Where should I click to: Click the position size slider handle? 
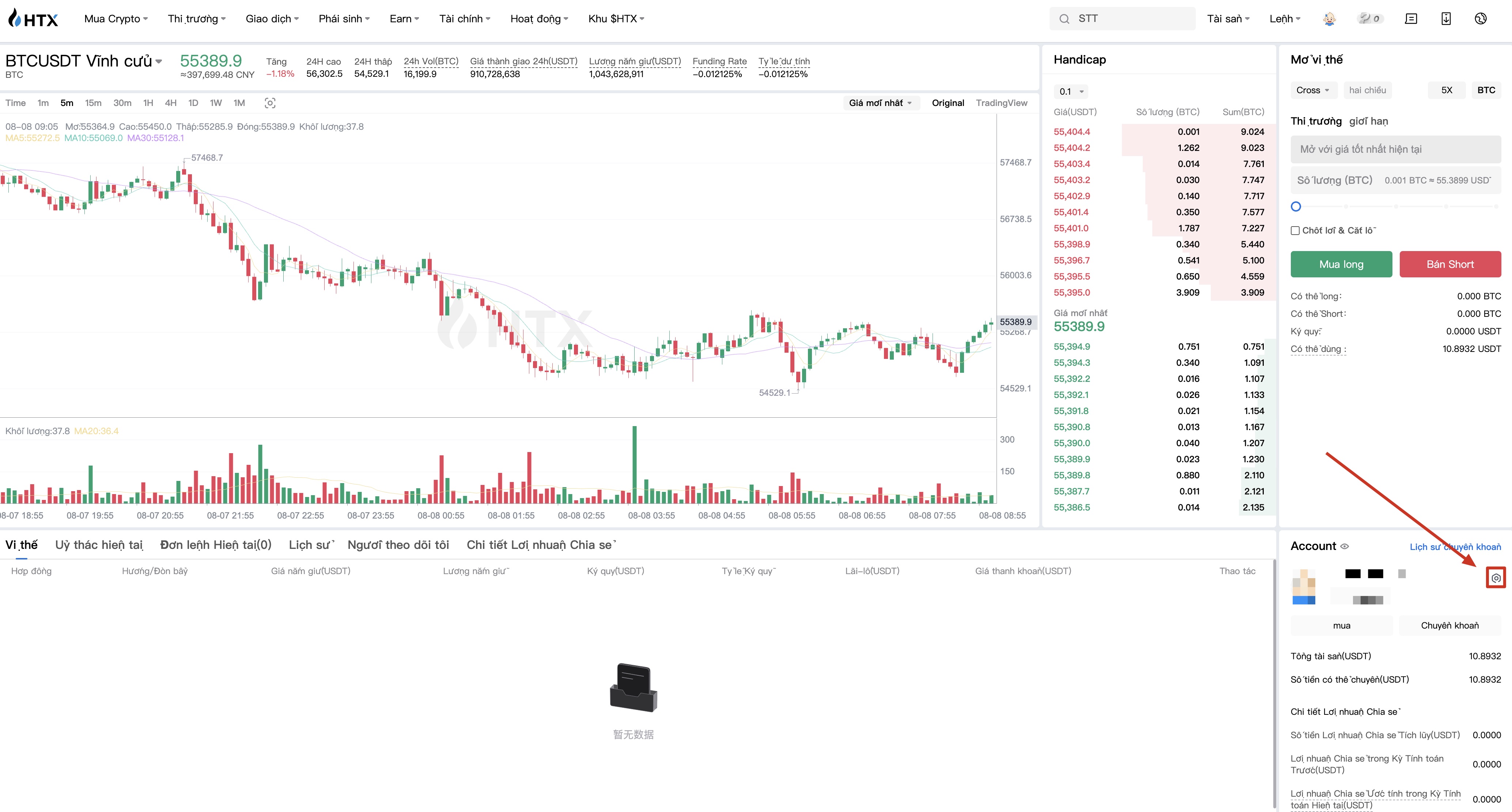tap(1296, 206)
